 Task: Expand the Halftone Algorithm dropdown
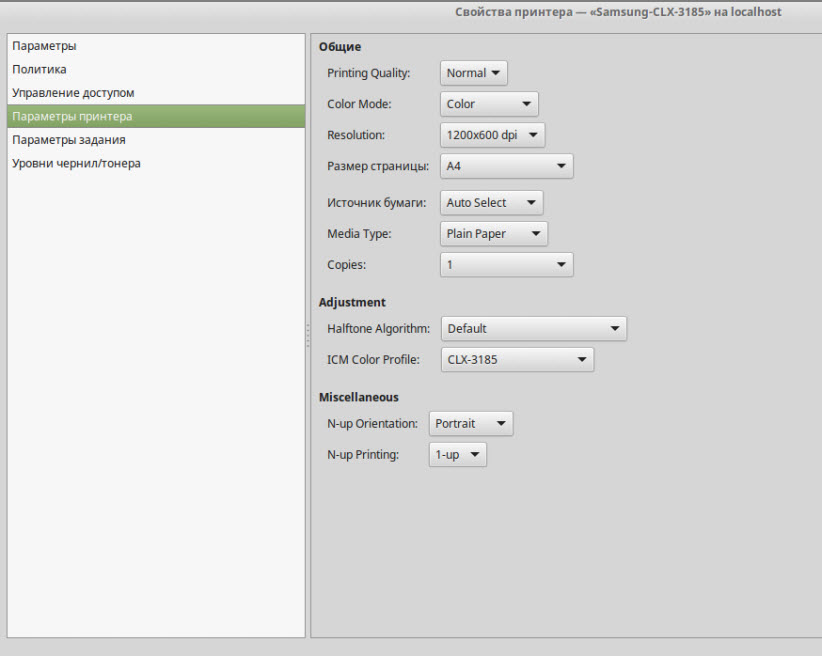[x=533, y=328]
